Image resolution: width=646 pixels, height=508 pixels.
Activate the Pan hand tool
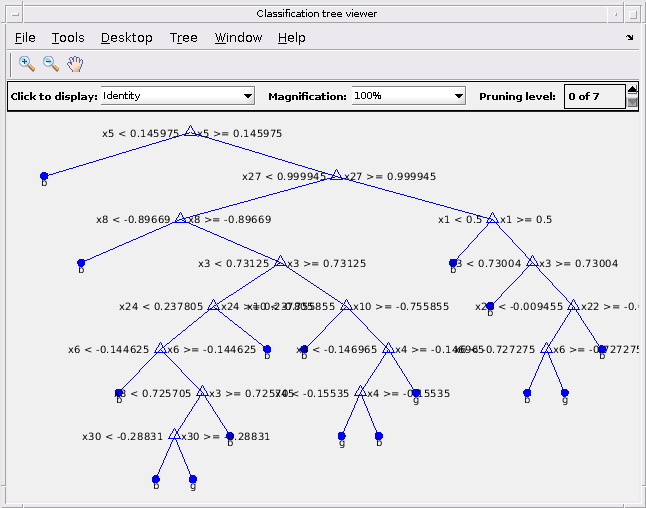pyautogui.click(x=75, y=64)
